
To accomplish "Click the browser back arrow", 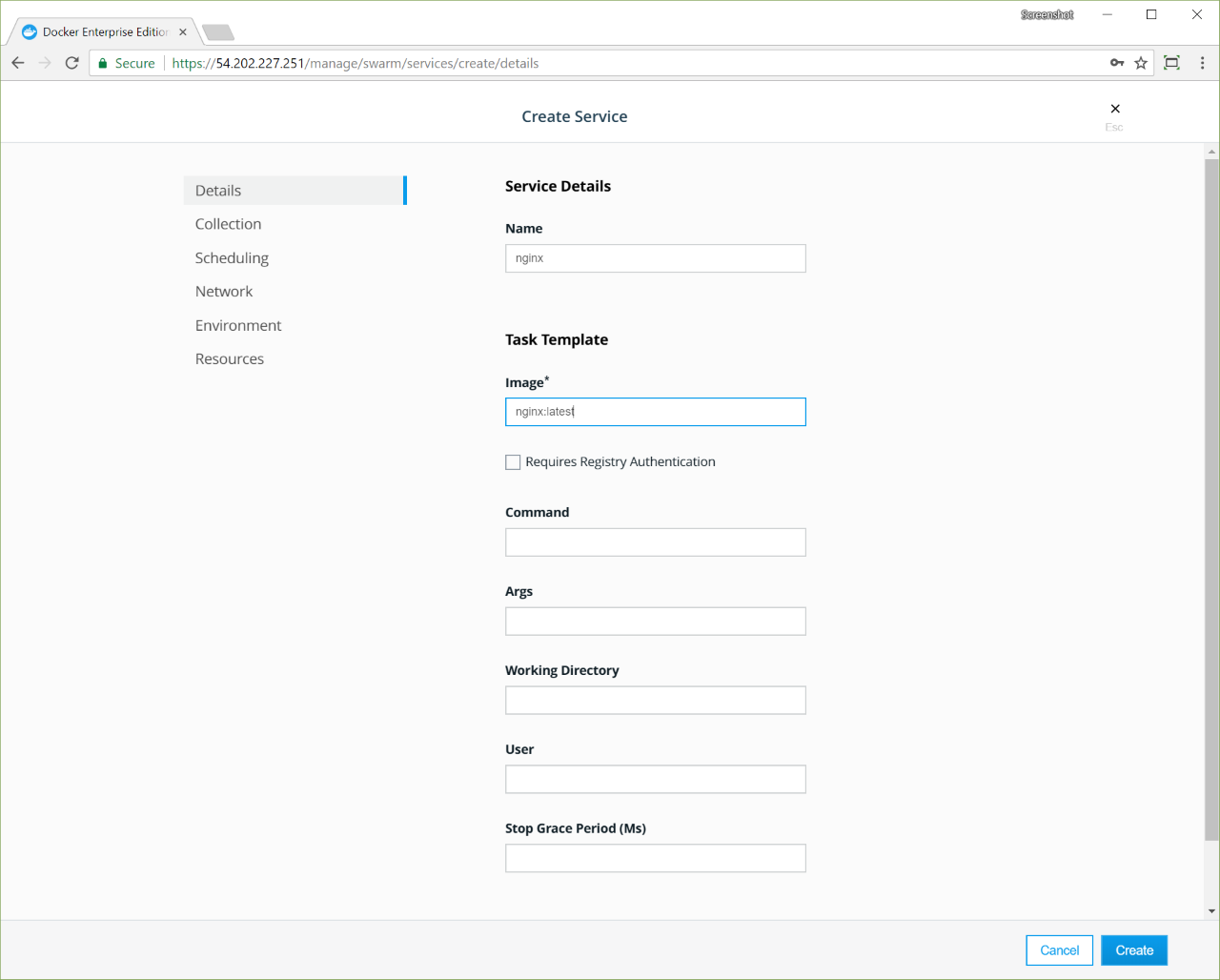I will (x=18, y=63).
